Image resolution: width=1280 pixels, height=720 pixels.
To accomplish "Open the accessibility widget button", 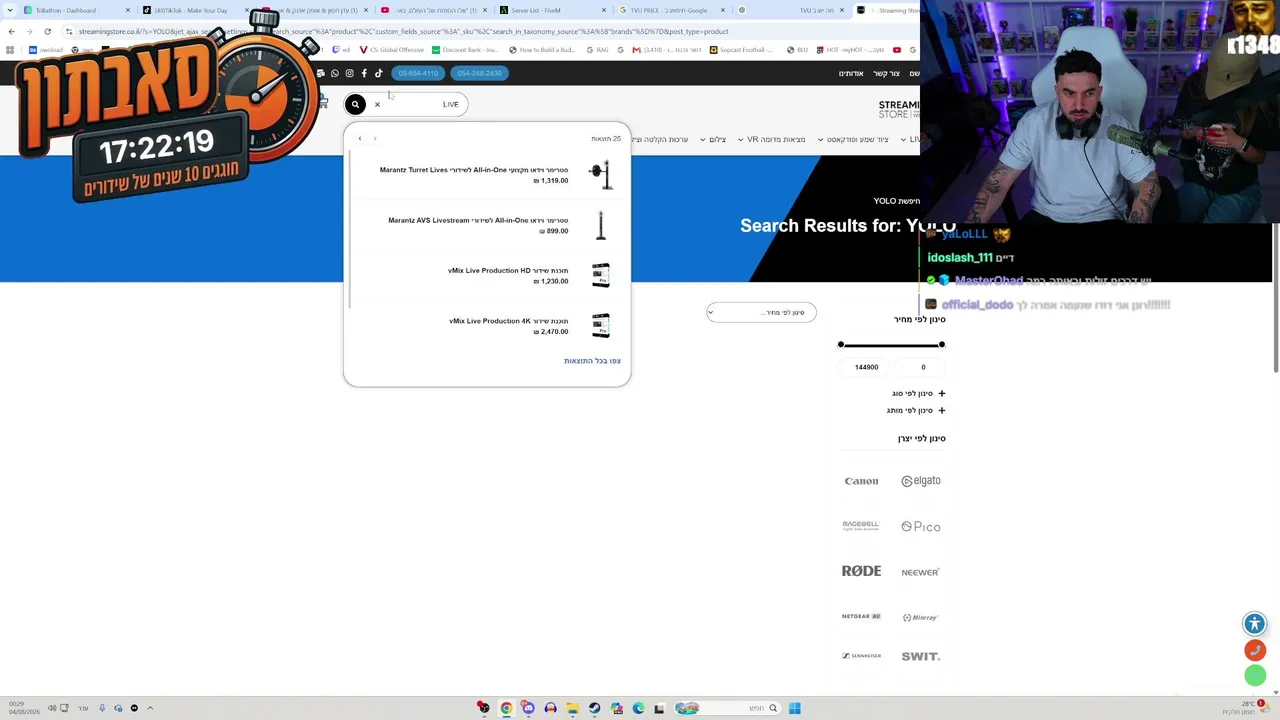I will point(1255,624).
